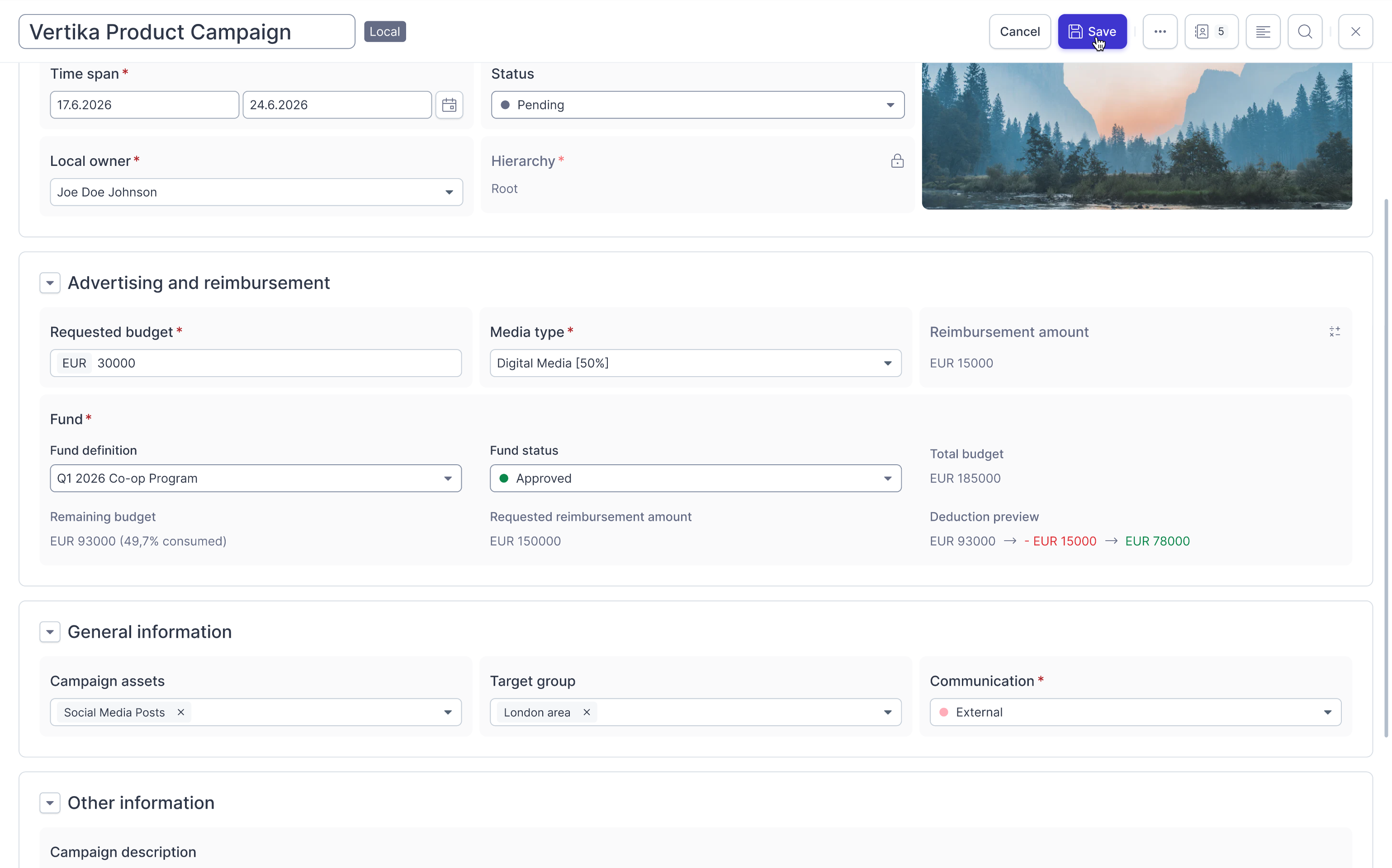Click the Root hierarchy value
Viewport: 1392px width, 868px height.
(504, 189)
